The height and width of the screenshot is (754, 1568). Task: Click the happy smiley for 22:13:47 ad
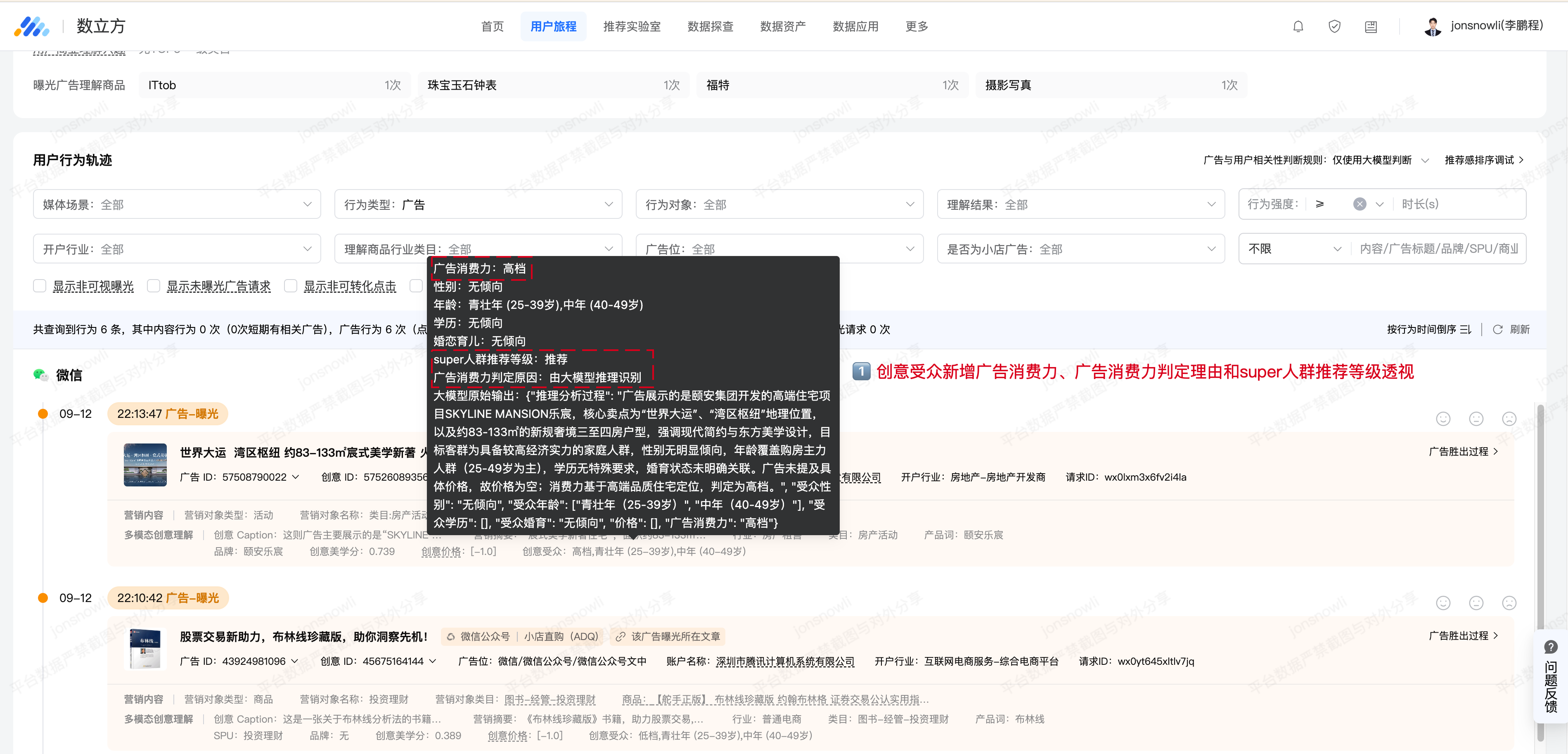pyautogui.click(x=1442, y=419)
